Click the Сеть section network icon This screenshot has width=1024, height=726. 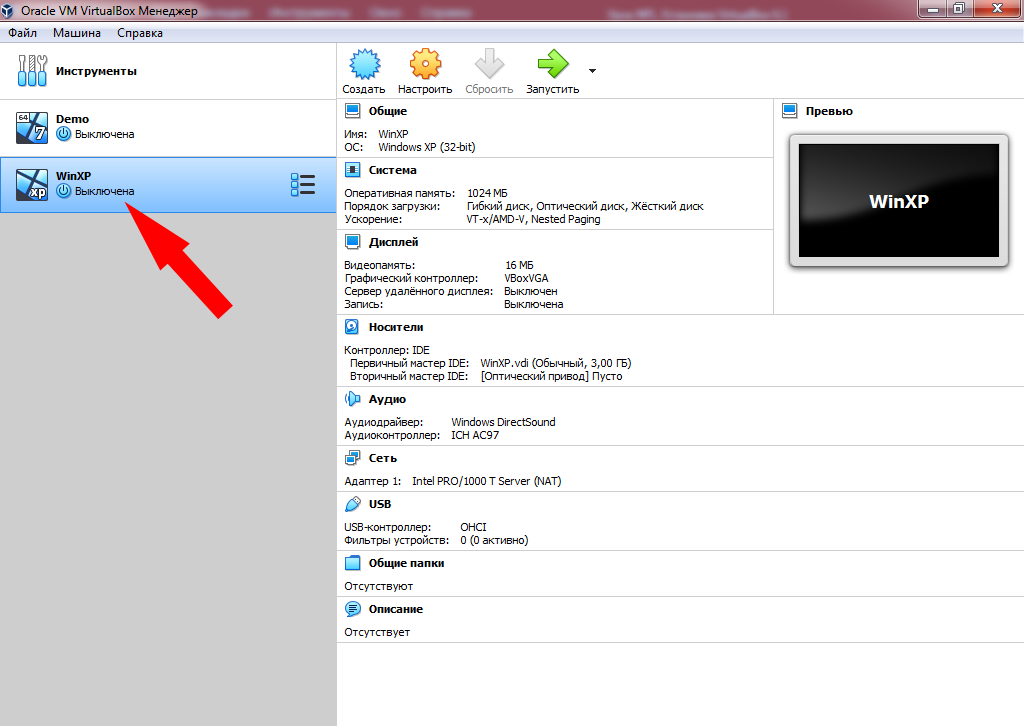pos(353,458)
